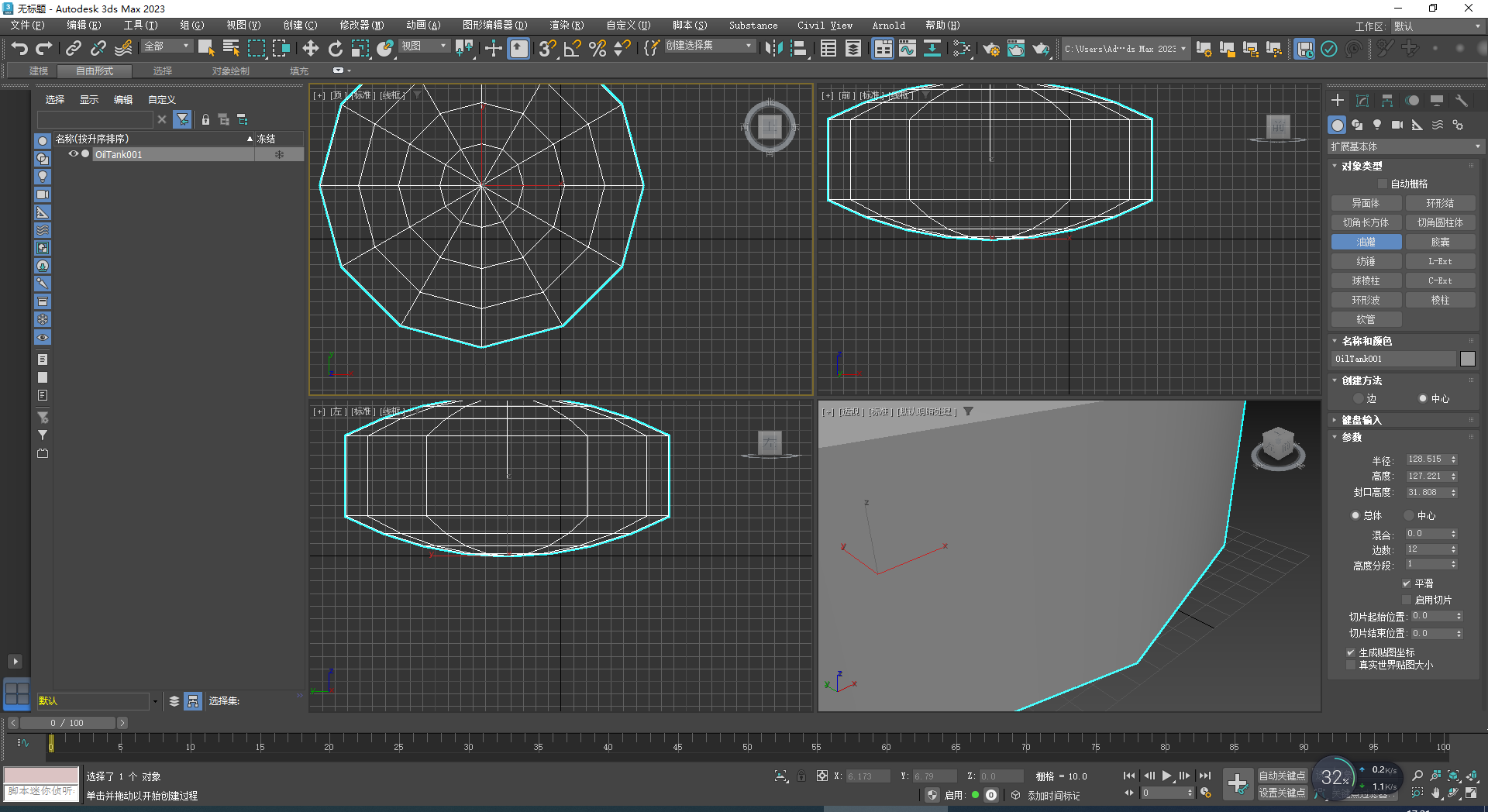Open the Modify tab in command panel

coord(1362,101)
